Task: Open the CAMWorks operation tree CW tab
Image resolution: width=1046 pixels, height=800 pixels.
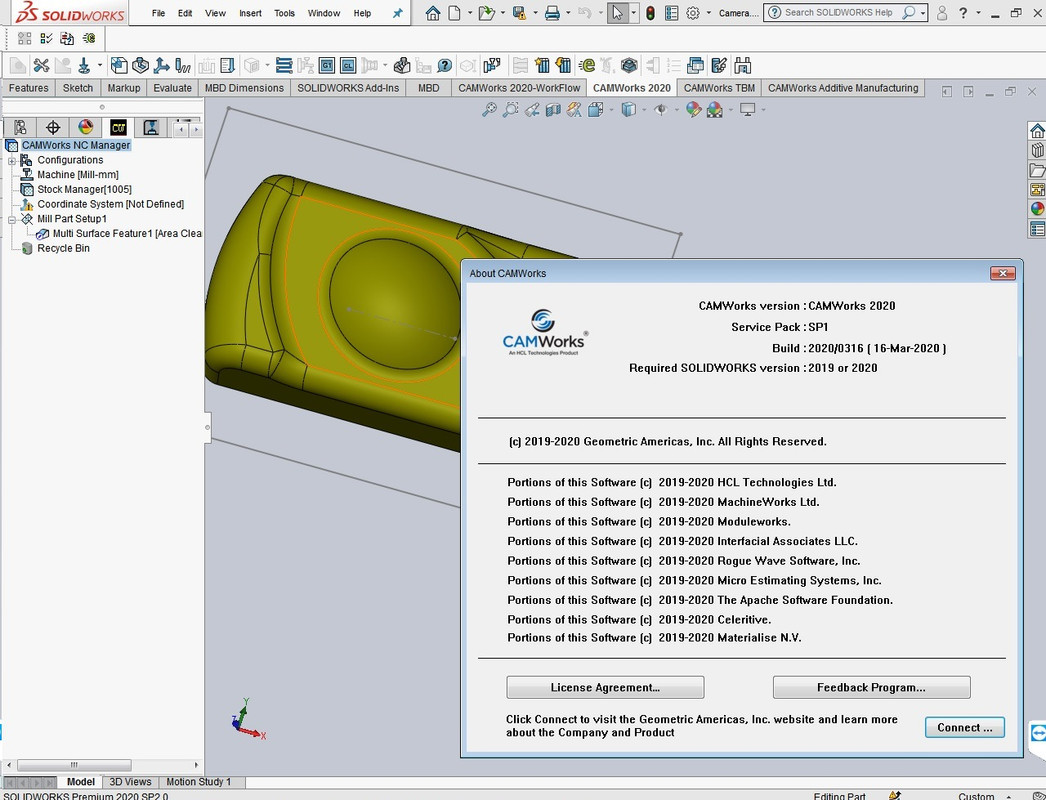Action: [118, 127]
